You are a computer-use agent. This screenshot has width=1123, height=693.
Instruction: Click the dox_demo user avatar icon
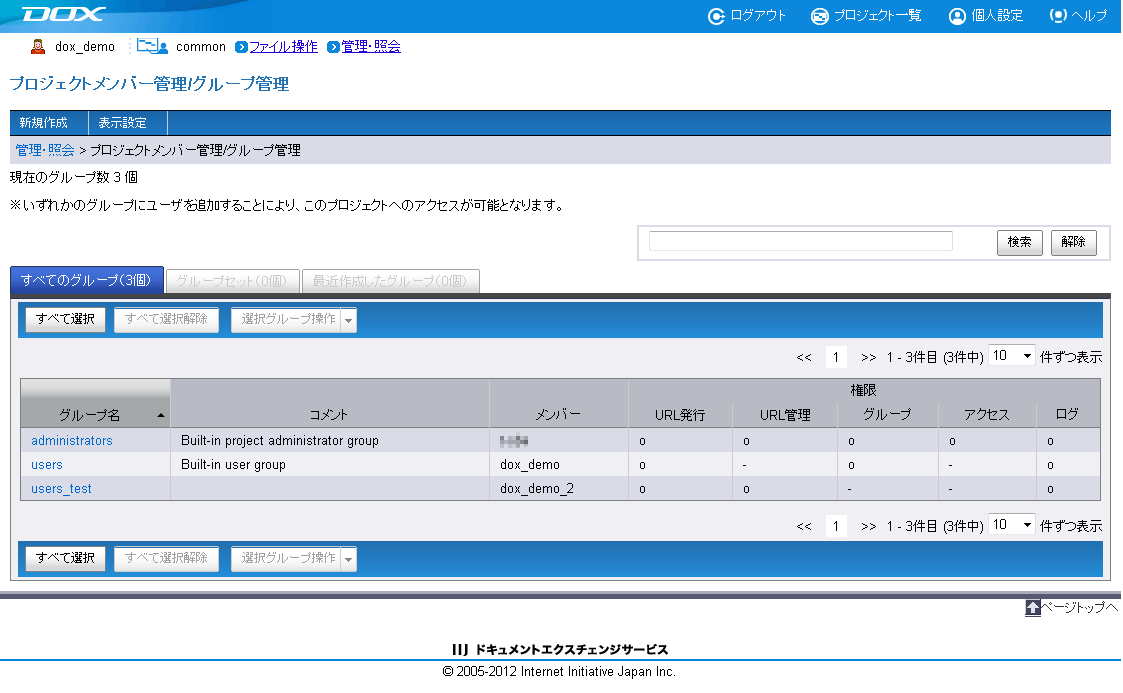click(38, 46)
